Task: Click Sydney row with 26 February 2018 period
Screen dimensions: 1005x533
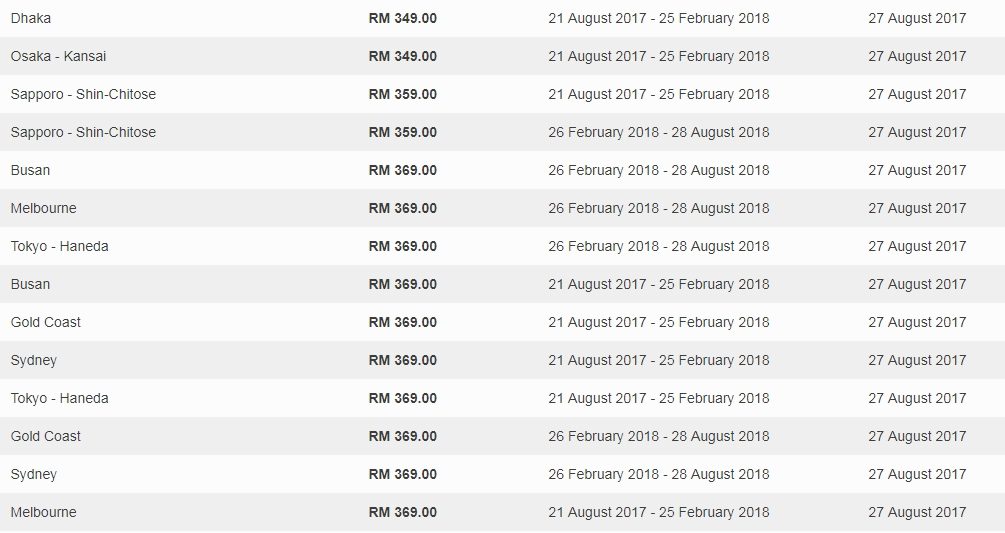Action: coord(502,474)
